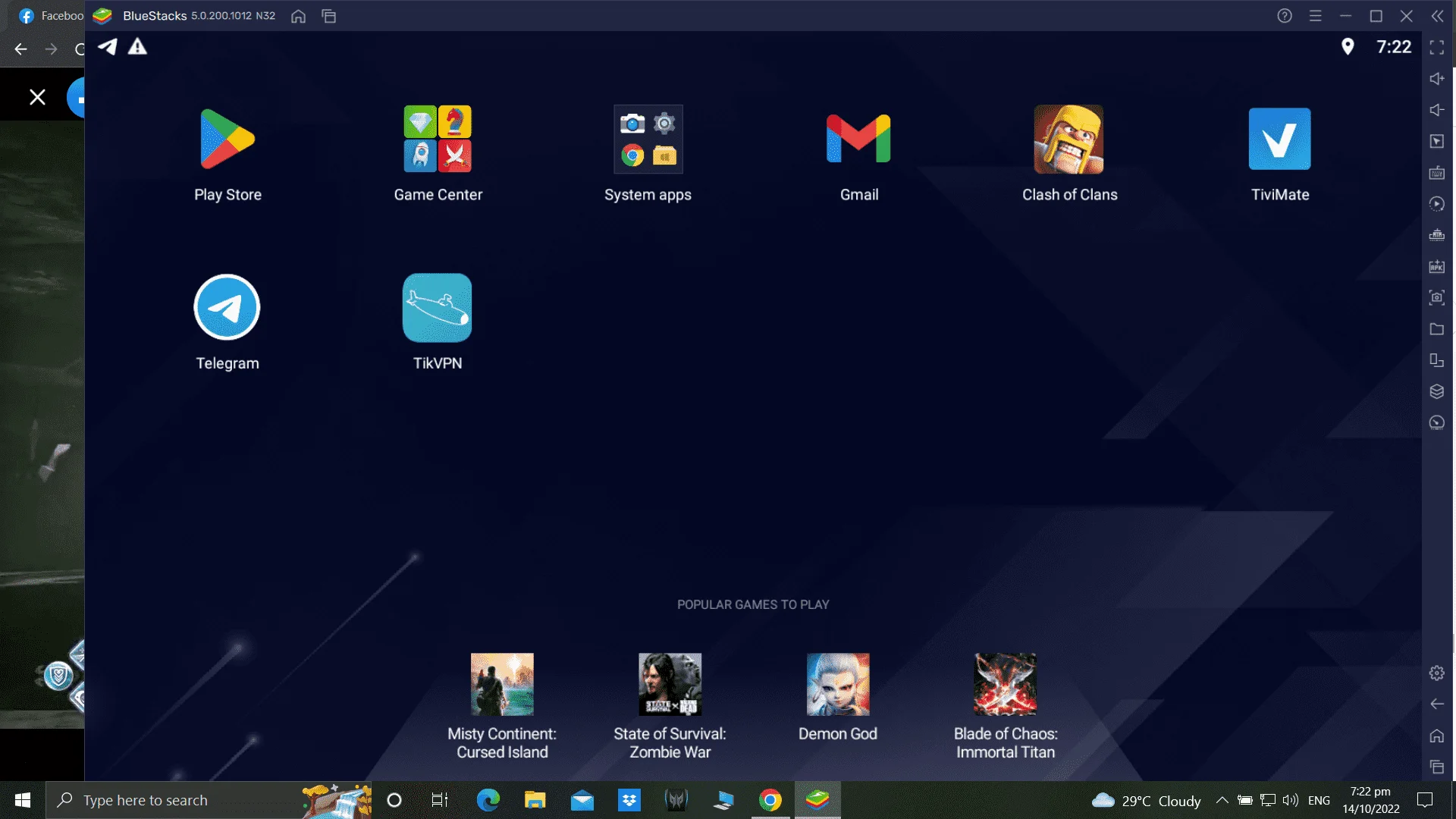Go back in the browser window
Screen dimensions: 1456x819
[20, 49]
